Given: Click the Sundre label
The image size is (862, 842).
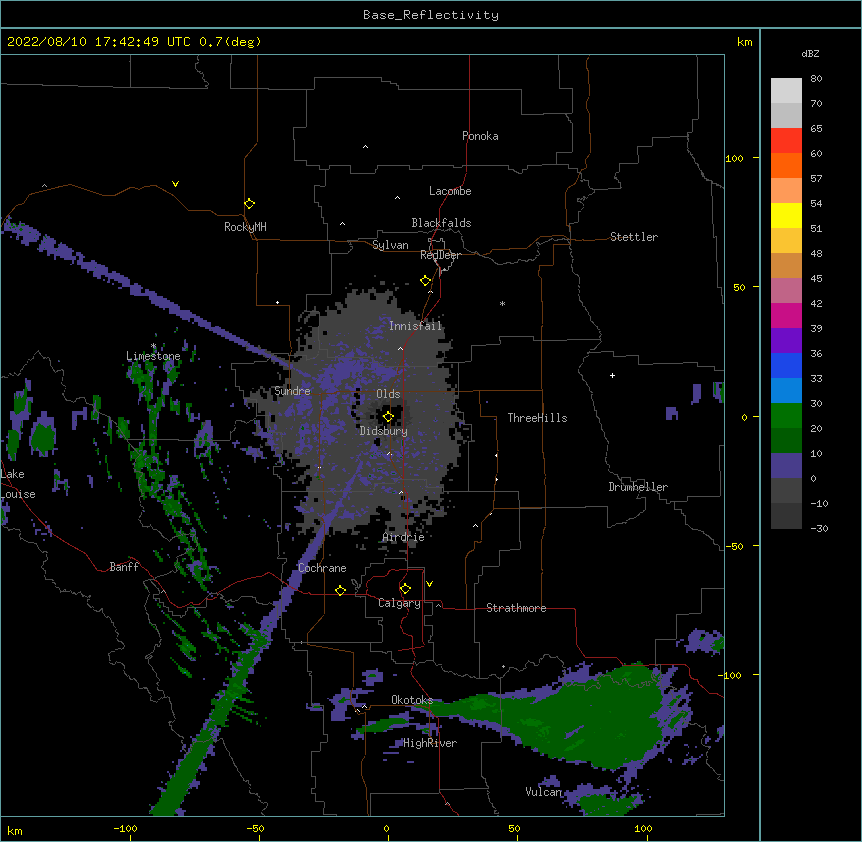Looking at the screenshot, I should pos(292,391).
